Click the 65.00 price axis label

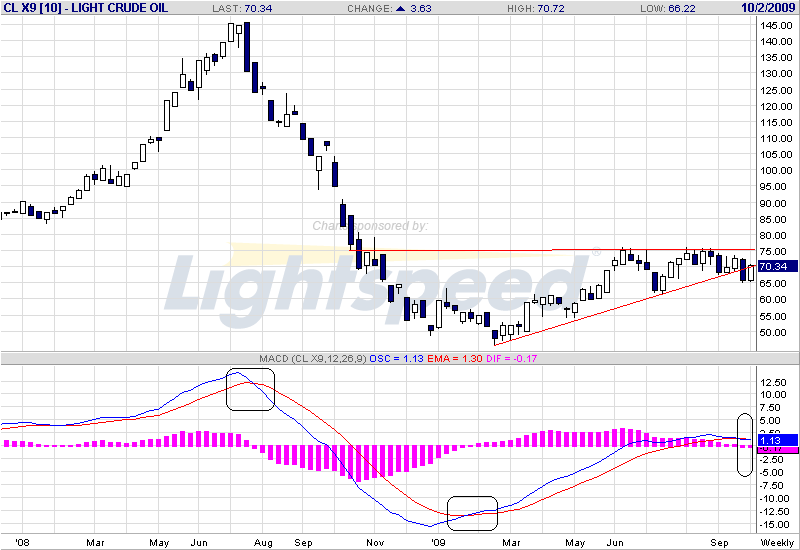click(773, 284)
